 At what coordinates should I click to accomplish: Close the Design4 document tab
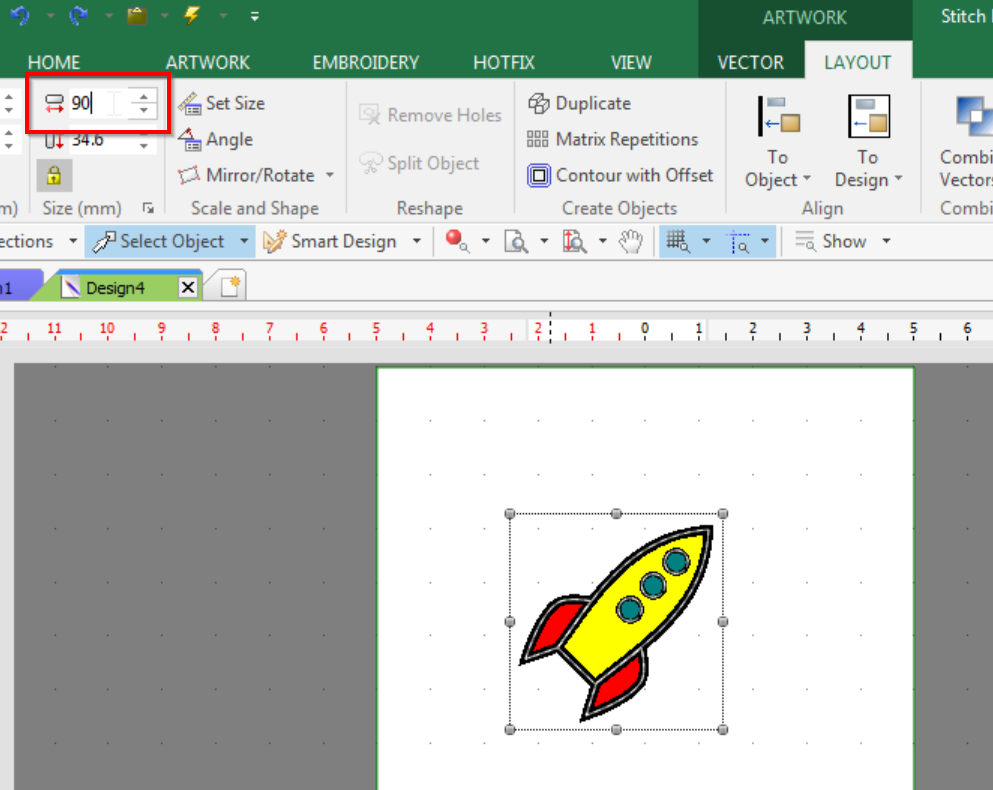[x=187, y=288]
